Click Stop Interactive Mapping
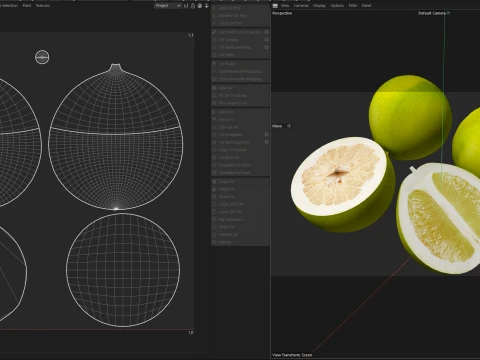 pyautogui.click(x=240, y=79)
